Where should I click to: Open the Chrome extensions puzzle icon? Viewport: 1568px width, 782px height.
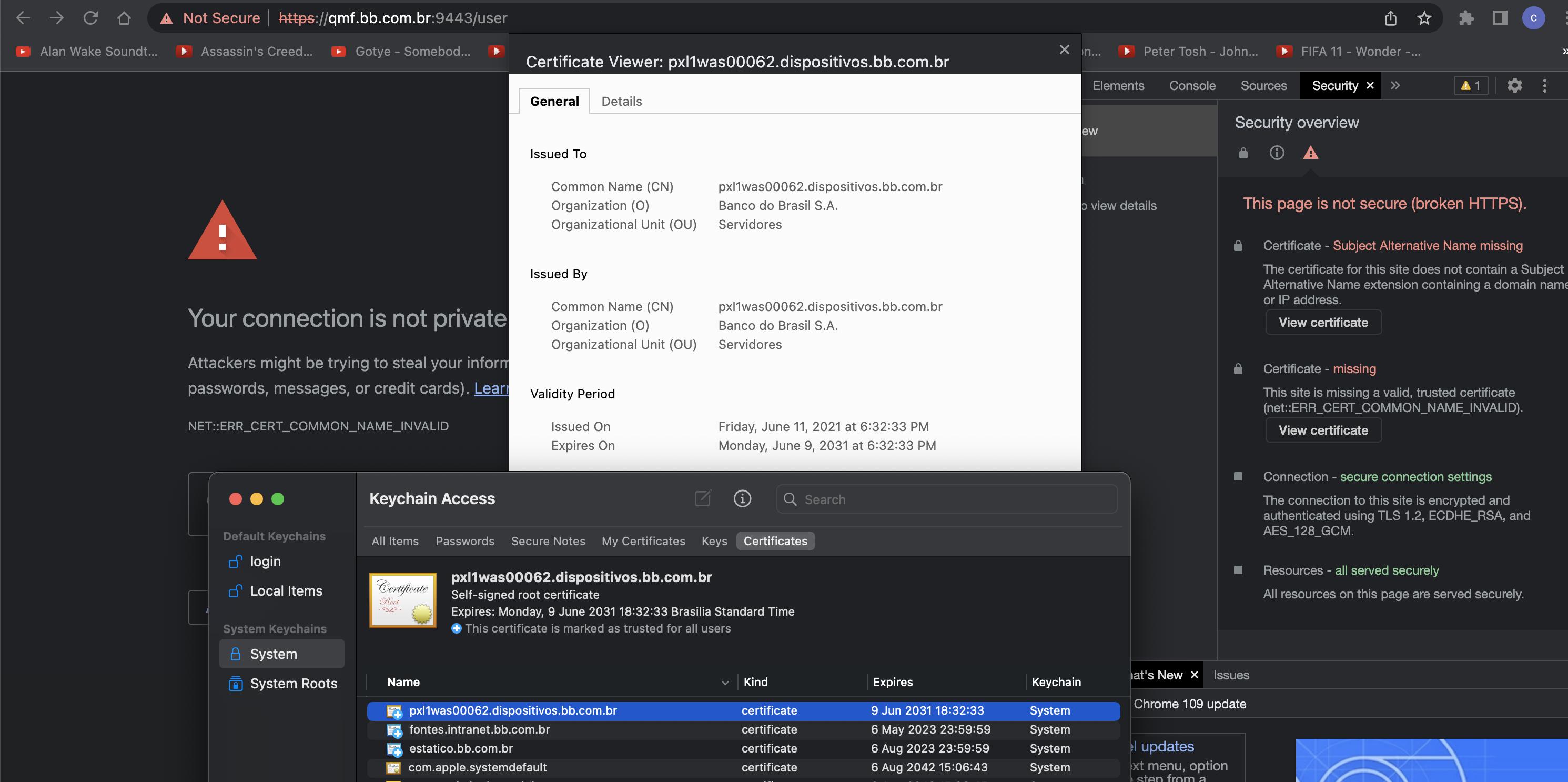tap(1466, 18)
